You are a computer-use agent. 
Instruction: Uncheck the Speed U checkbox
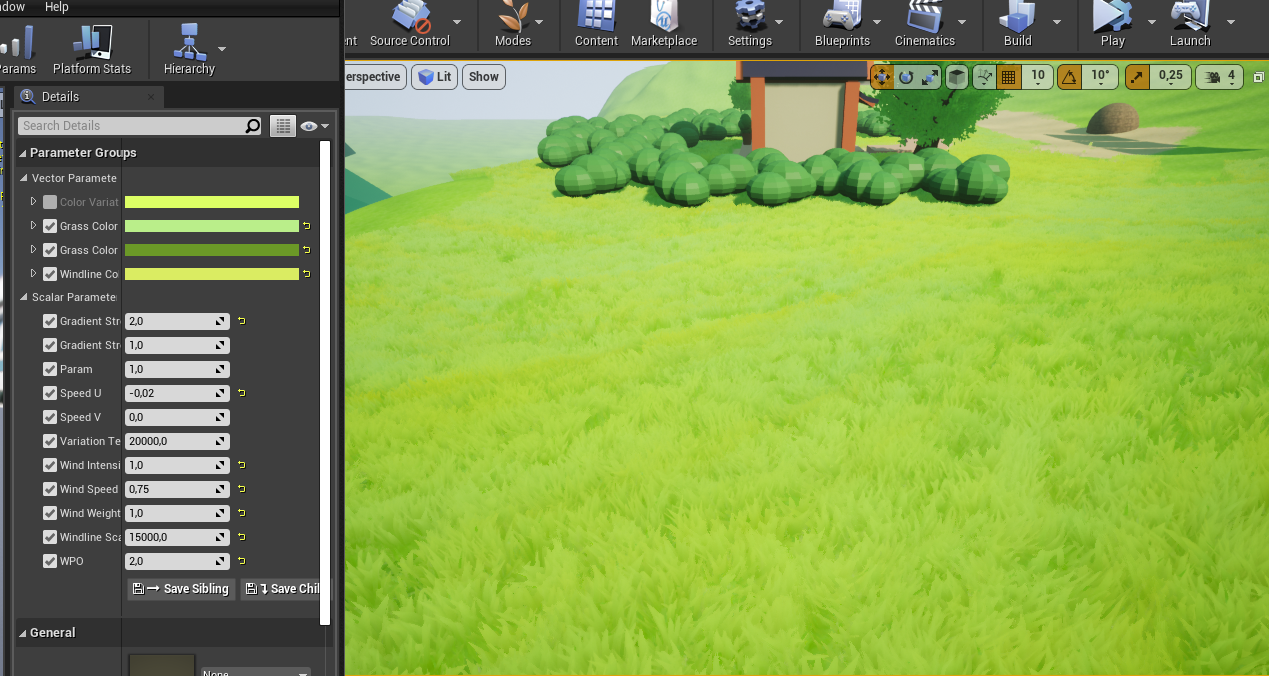point(50,393)
